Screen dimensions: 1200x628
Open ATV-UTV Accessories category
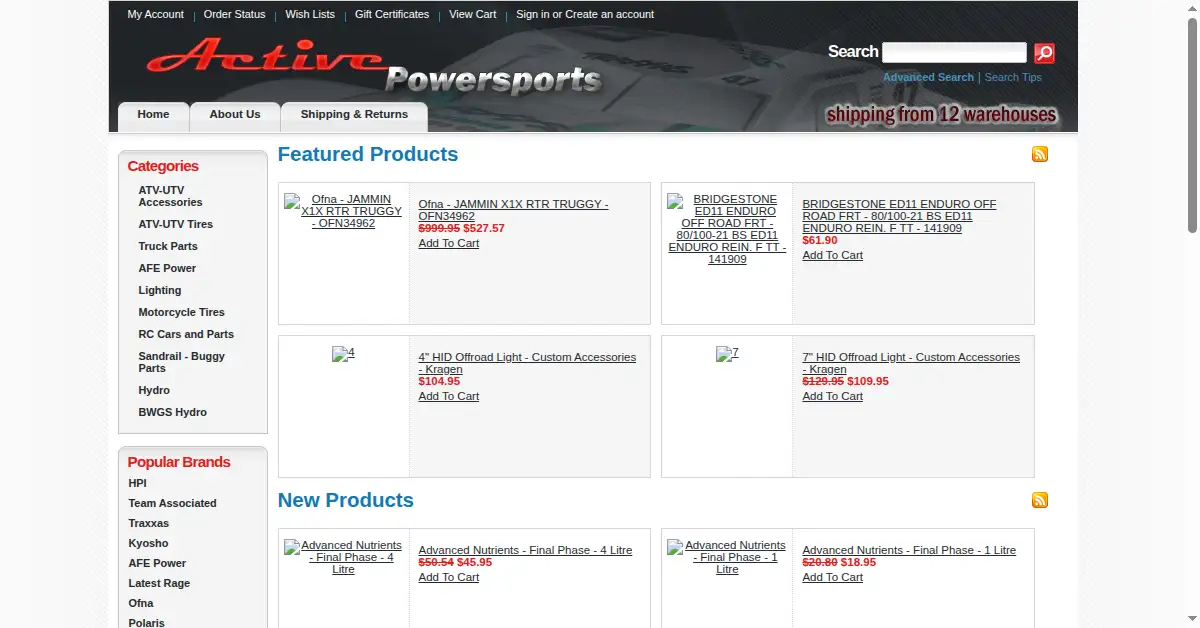pyautogui.click(x=171, y=196)
